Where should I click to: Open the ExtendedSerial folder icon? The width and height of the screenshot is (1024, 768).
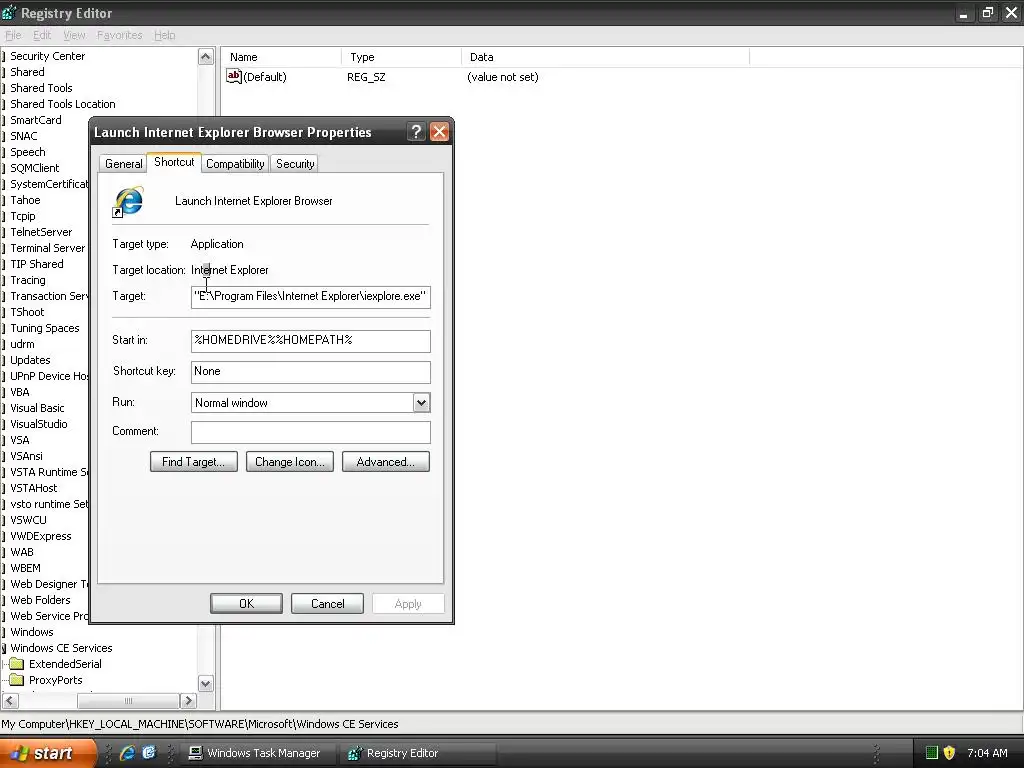click(x=17, y=664)
